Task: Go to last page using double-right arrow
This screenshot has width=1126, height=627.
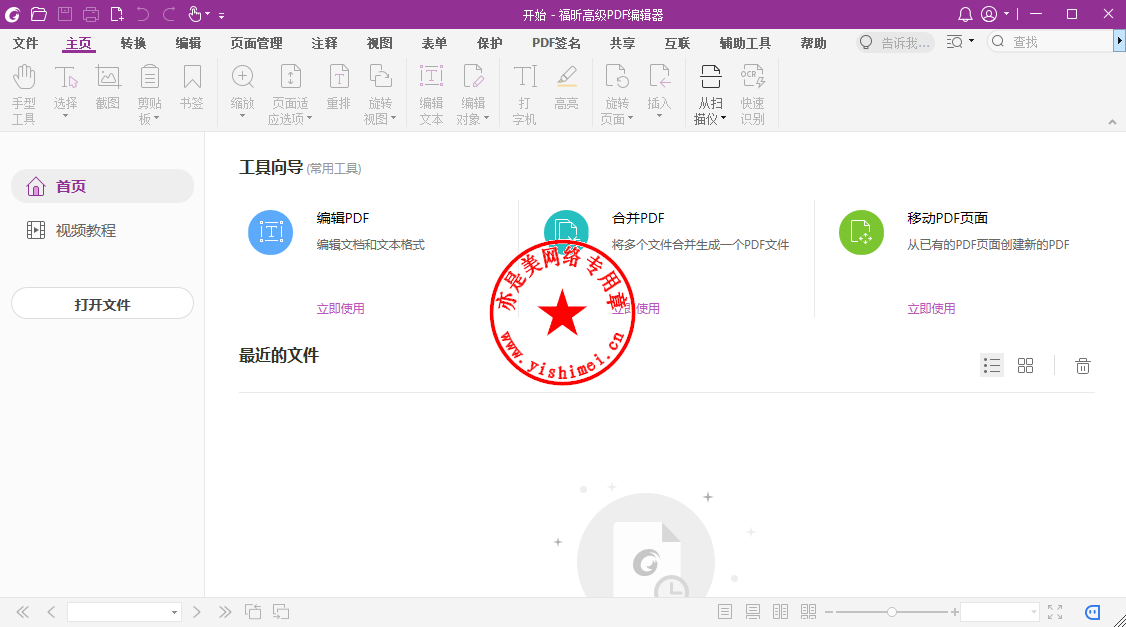Action: click(x=225, y=612)
